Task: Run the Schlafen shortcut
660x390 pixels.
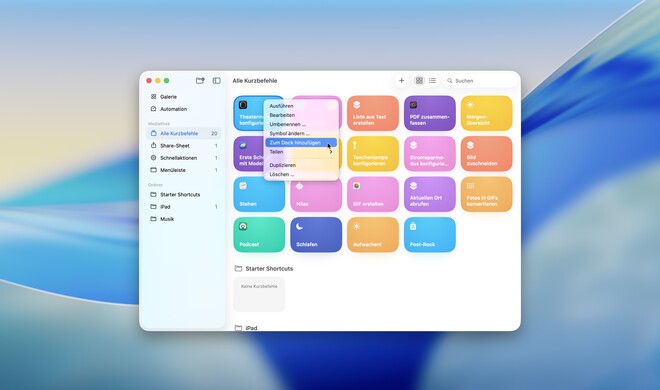Action: [316, 235]
